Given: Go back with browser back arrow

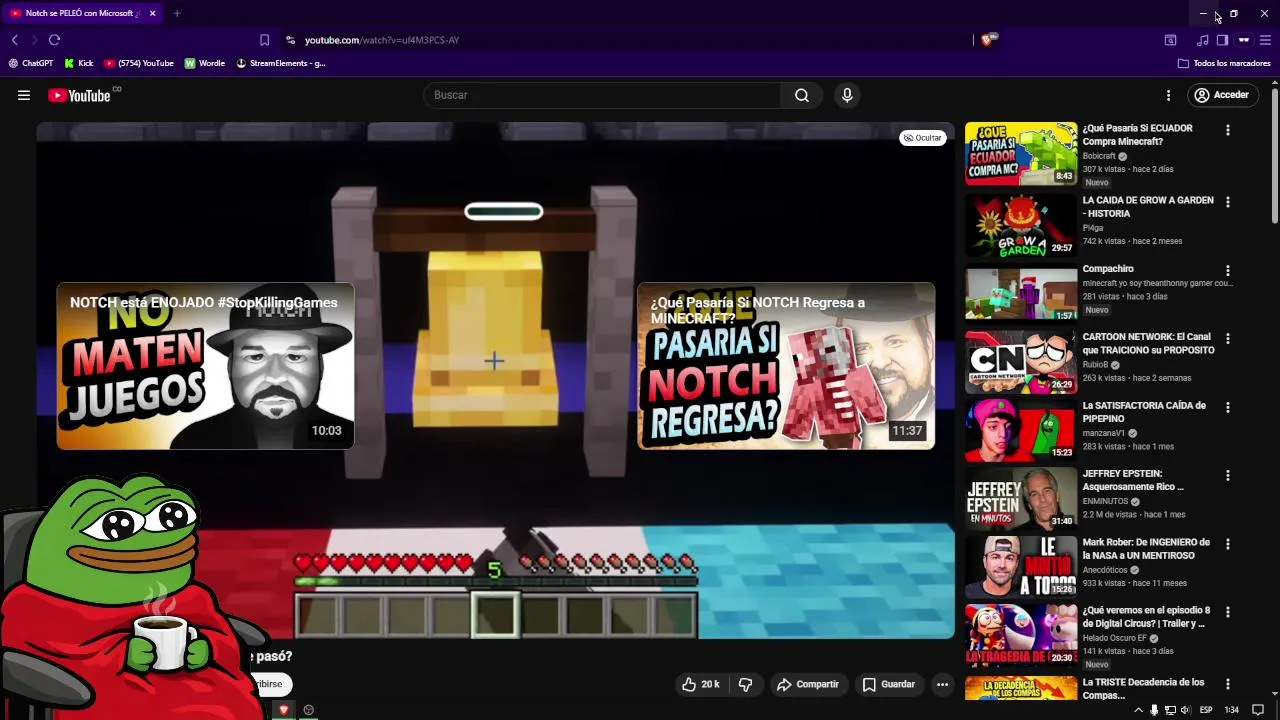Looking at the screenshot, I should pyautogui.click(x=15, y=40).
